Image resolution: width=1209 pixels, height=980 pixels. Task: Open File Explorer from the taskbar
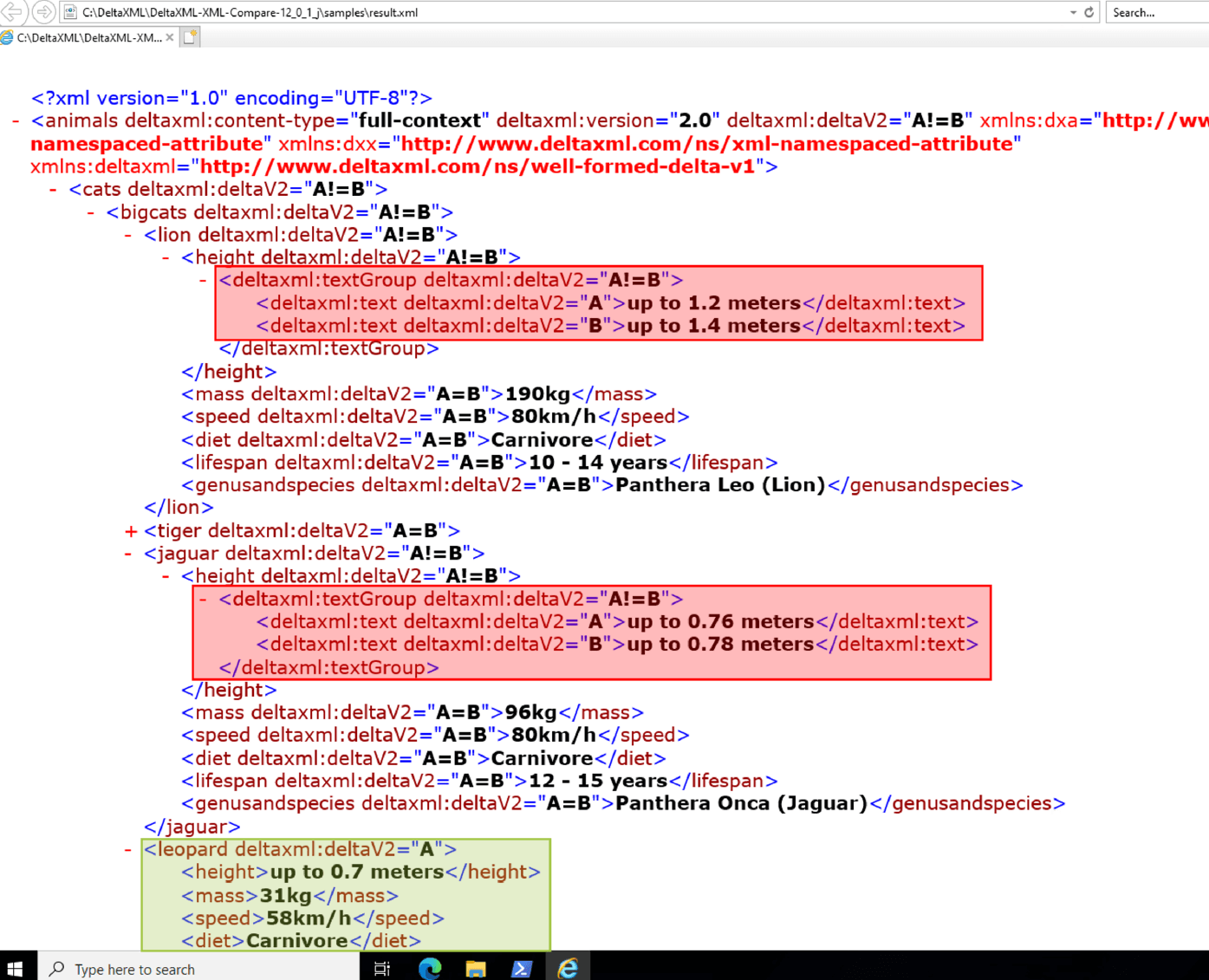click(x=475, y=968)
